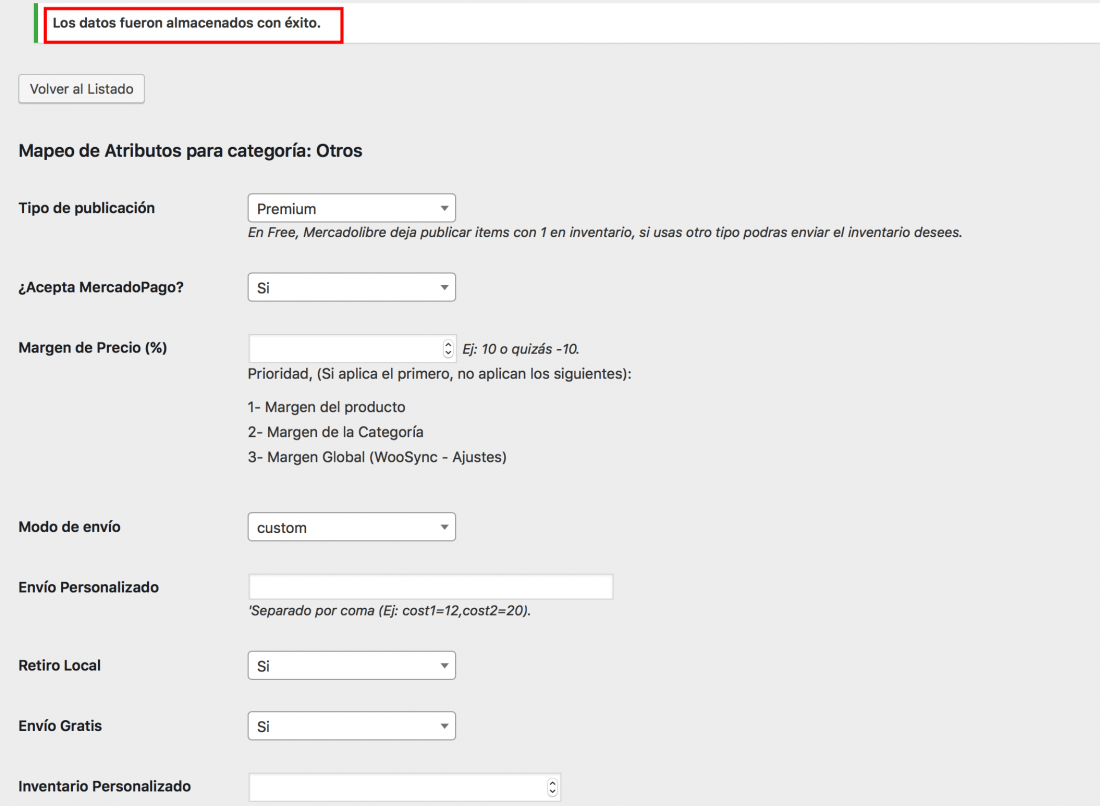The image size is (1100, 806).
Task: Click the Margen de Precio stepper arrows
Action: coord(448,349)
